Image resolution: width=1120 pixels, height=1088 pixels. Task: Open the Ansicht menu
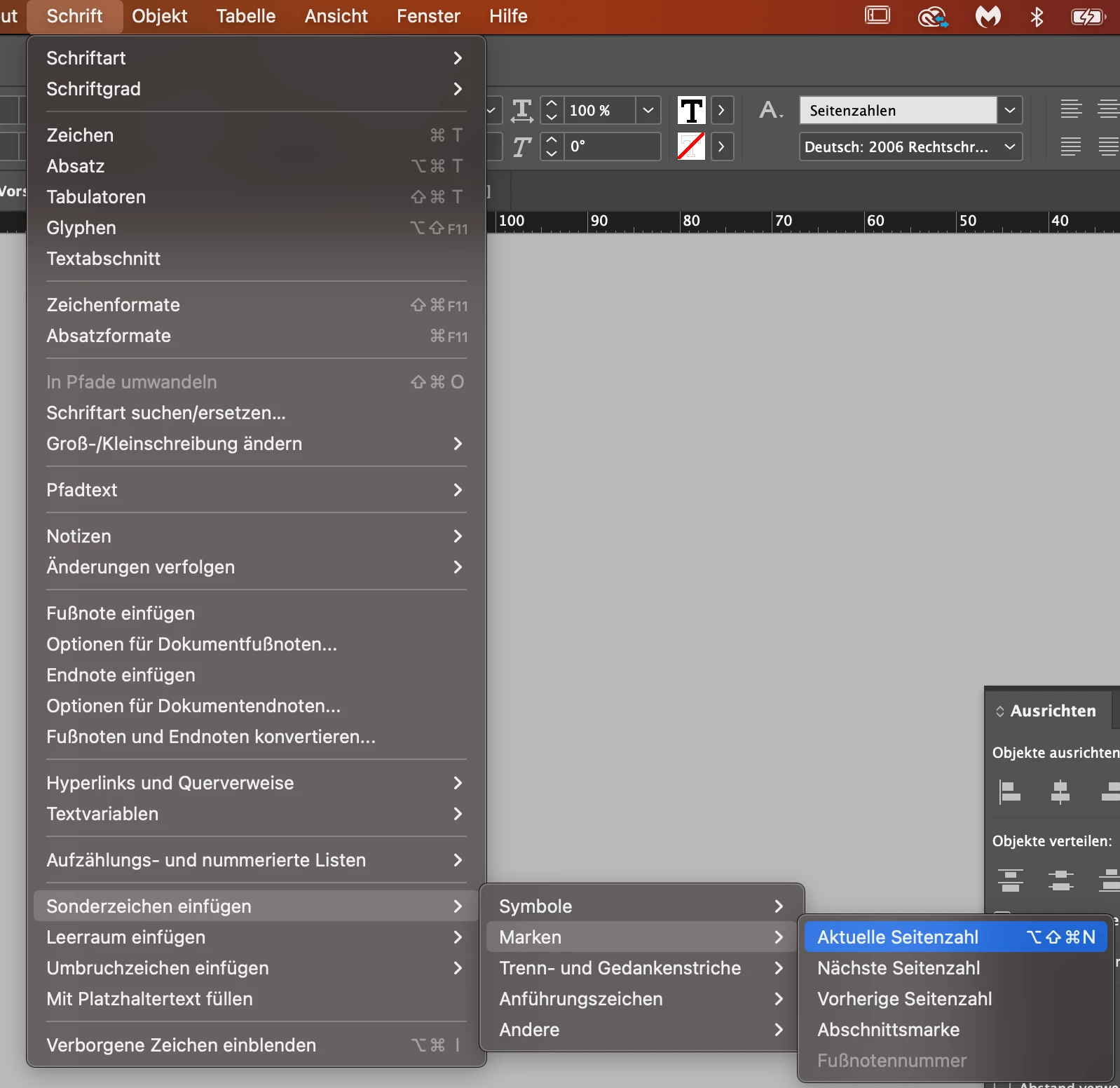[x=336, y=16]
